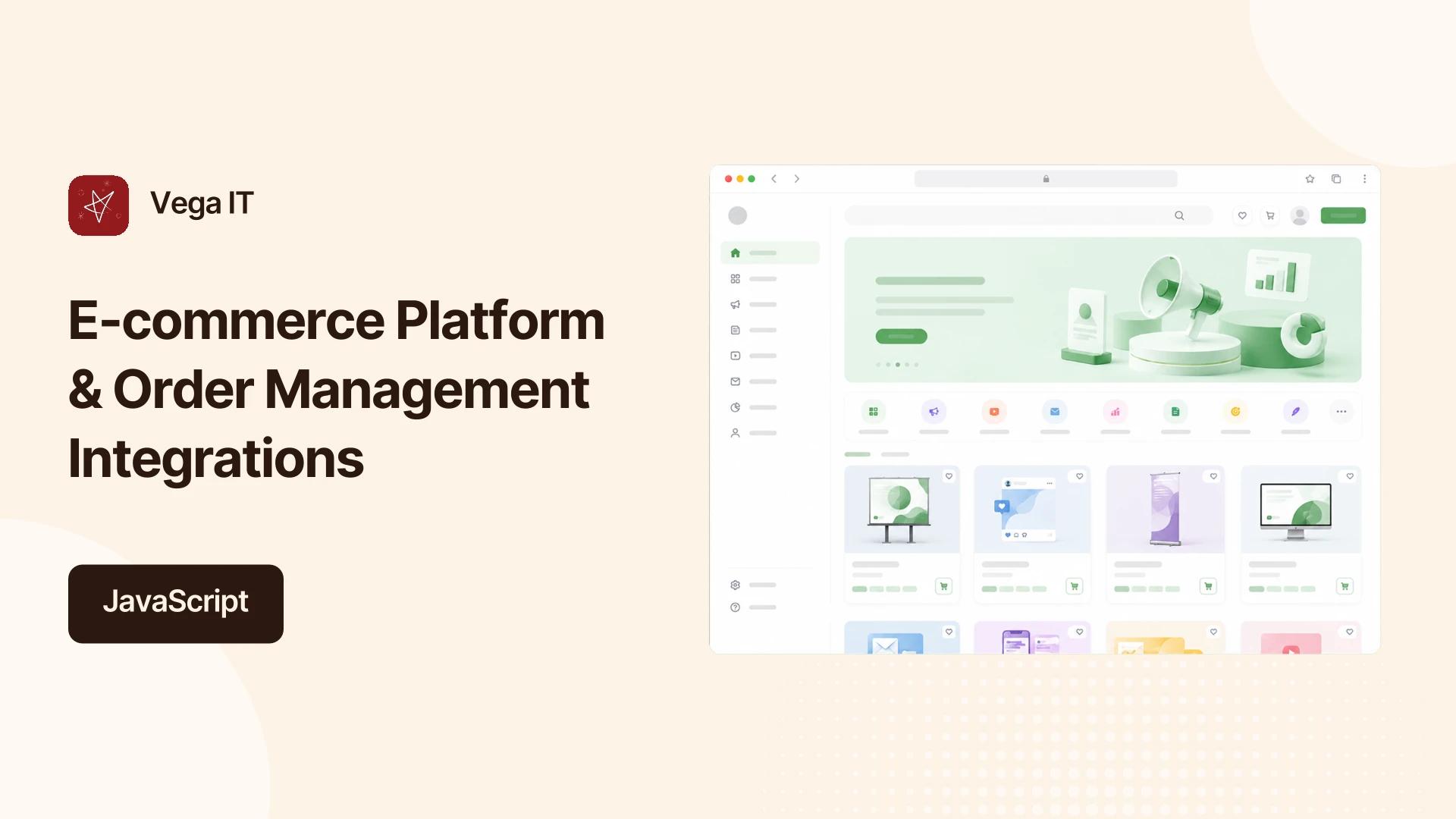Click the browser address bar with lock
Screen dimensions: 1456x819
tap(1046, 179)
